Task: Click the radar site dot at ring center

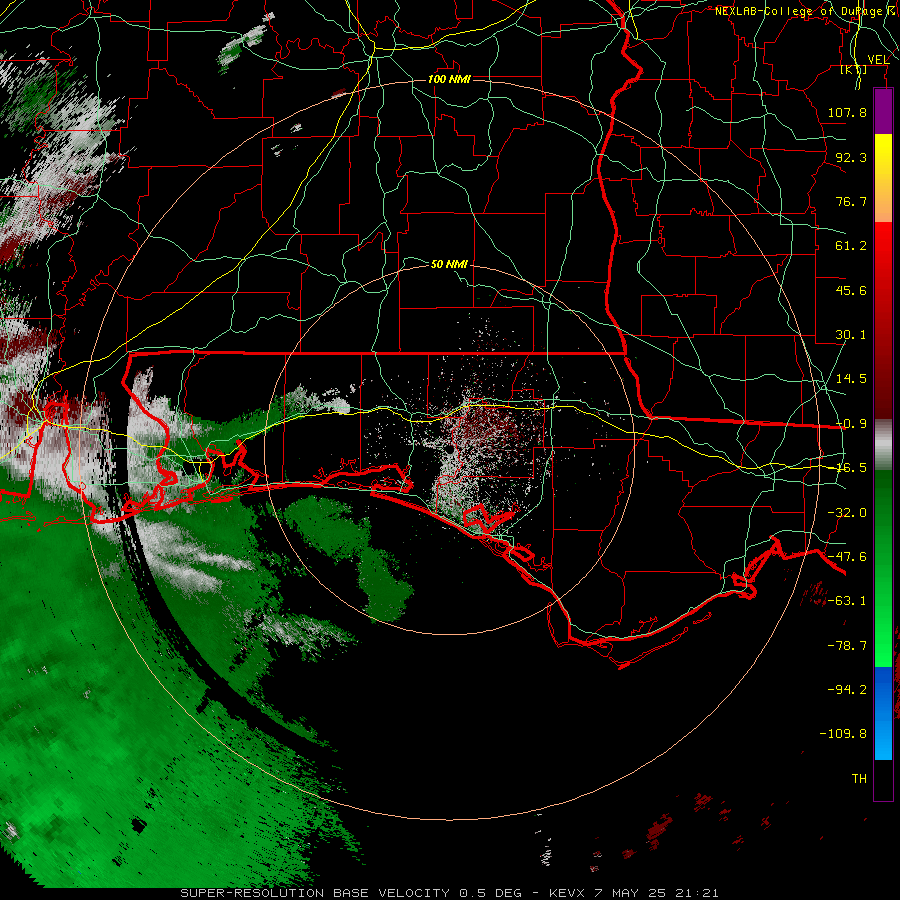Action: tap(449, 451)
